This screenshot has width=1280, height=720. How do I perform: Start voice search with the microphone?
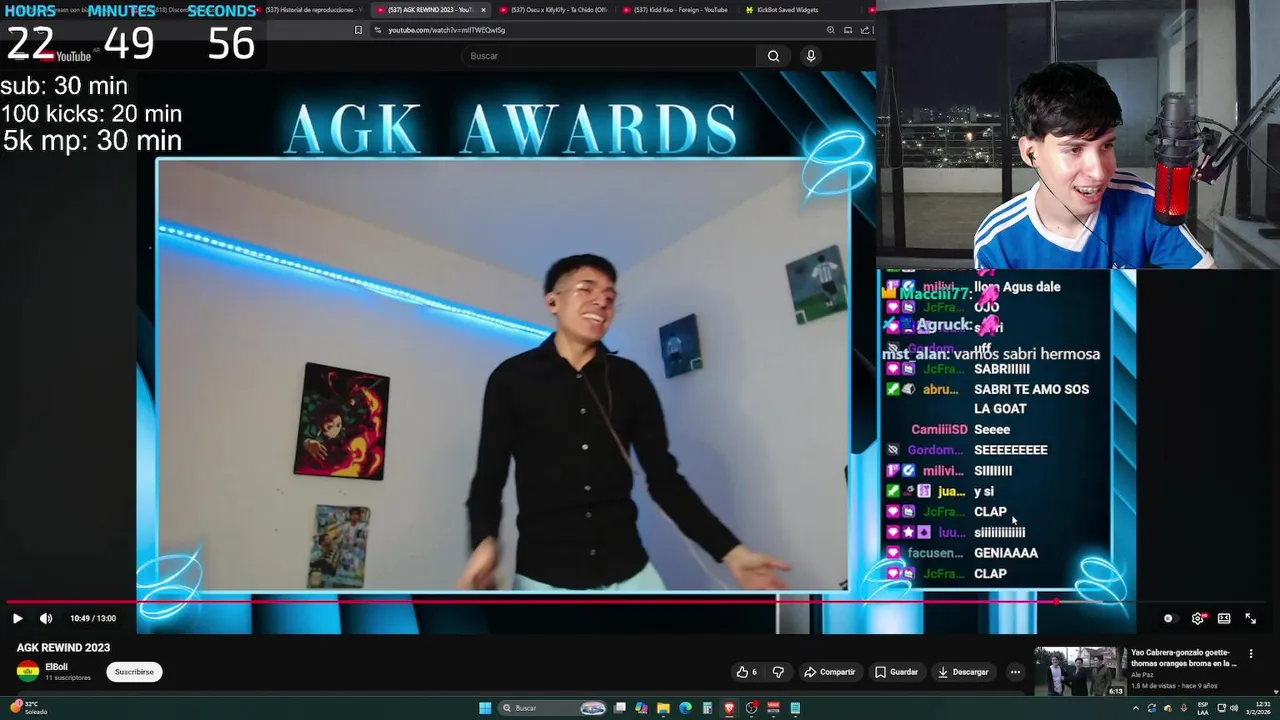(811, 56)
